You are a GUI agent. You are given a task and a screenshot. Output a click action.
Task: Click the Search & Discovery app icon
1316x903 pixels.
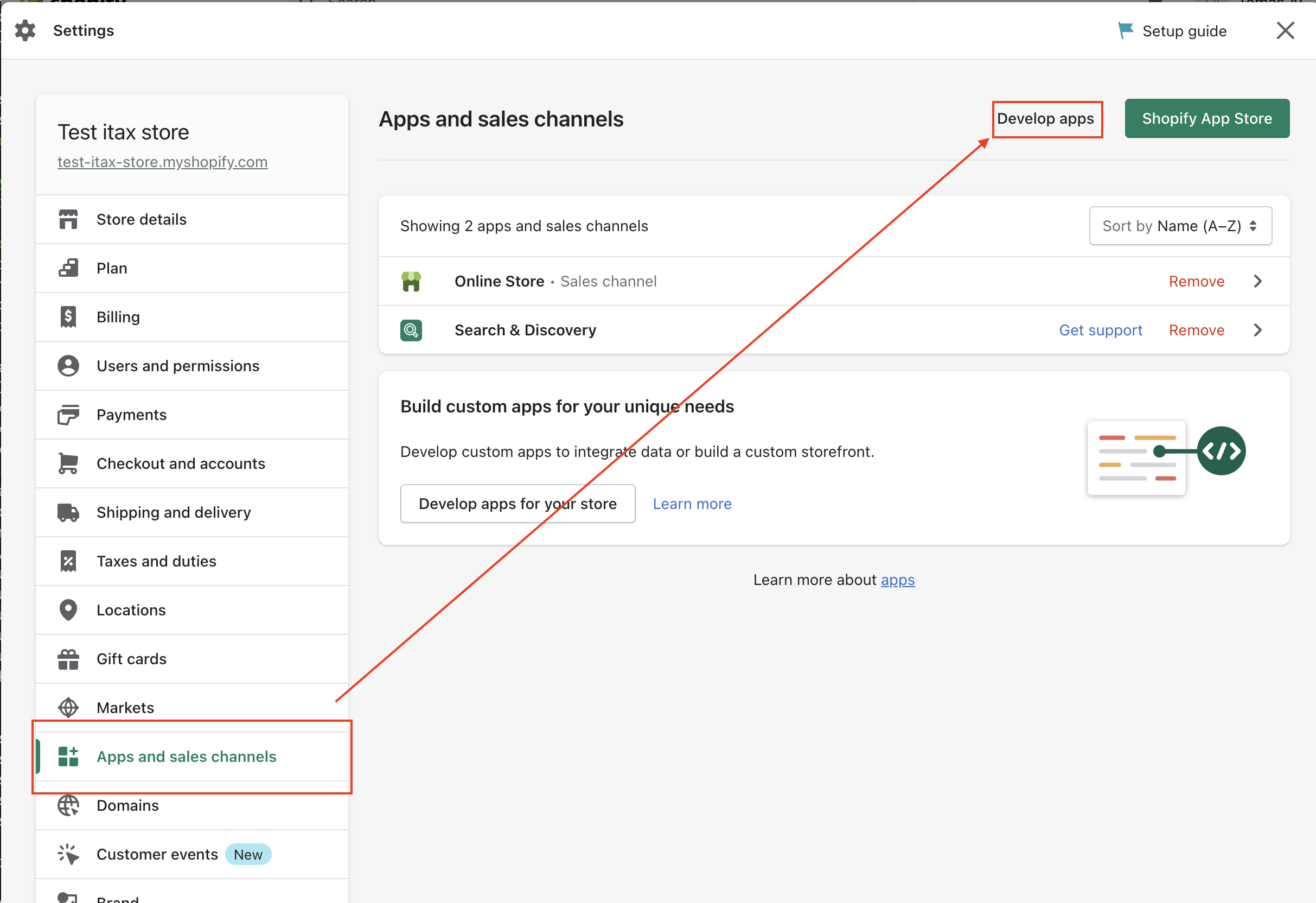(x=411, y=330)
